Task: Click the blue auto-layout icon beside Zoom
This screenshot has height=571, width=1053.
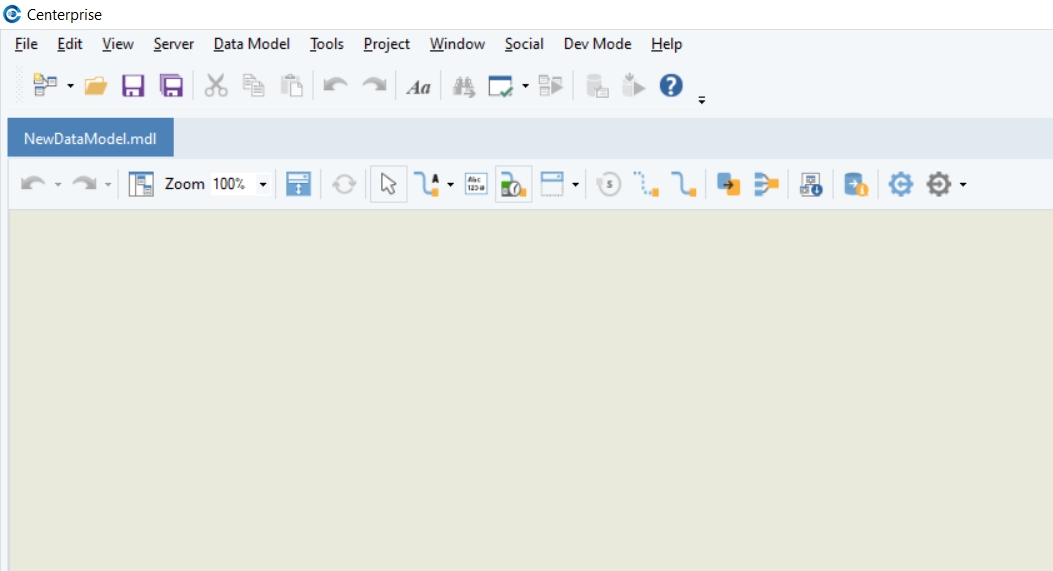Action: point(299,184)
